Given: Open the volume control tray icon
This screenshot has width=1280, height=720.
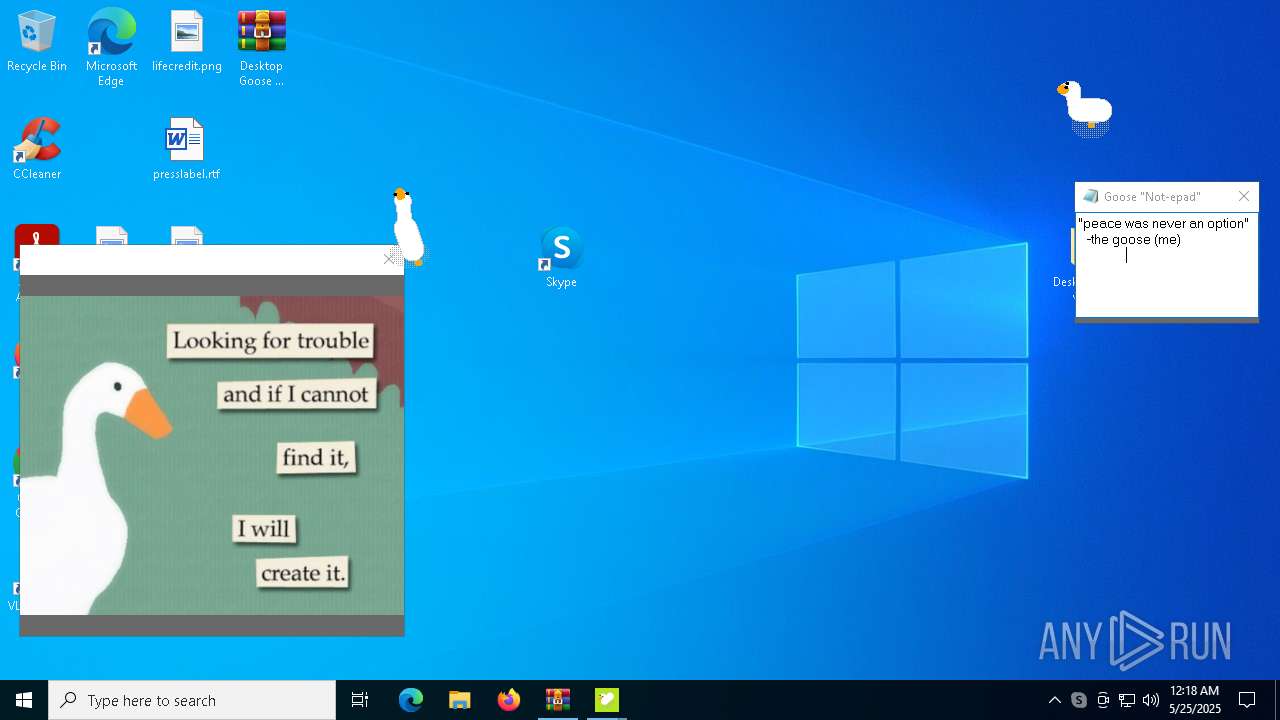Looking at the screenshot, I should click(x=1151, y=700).
